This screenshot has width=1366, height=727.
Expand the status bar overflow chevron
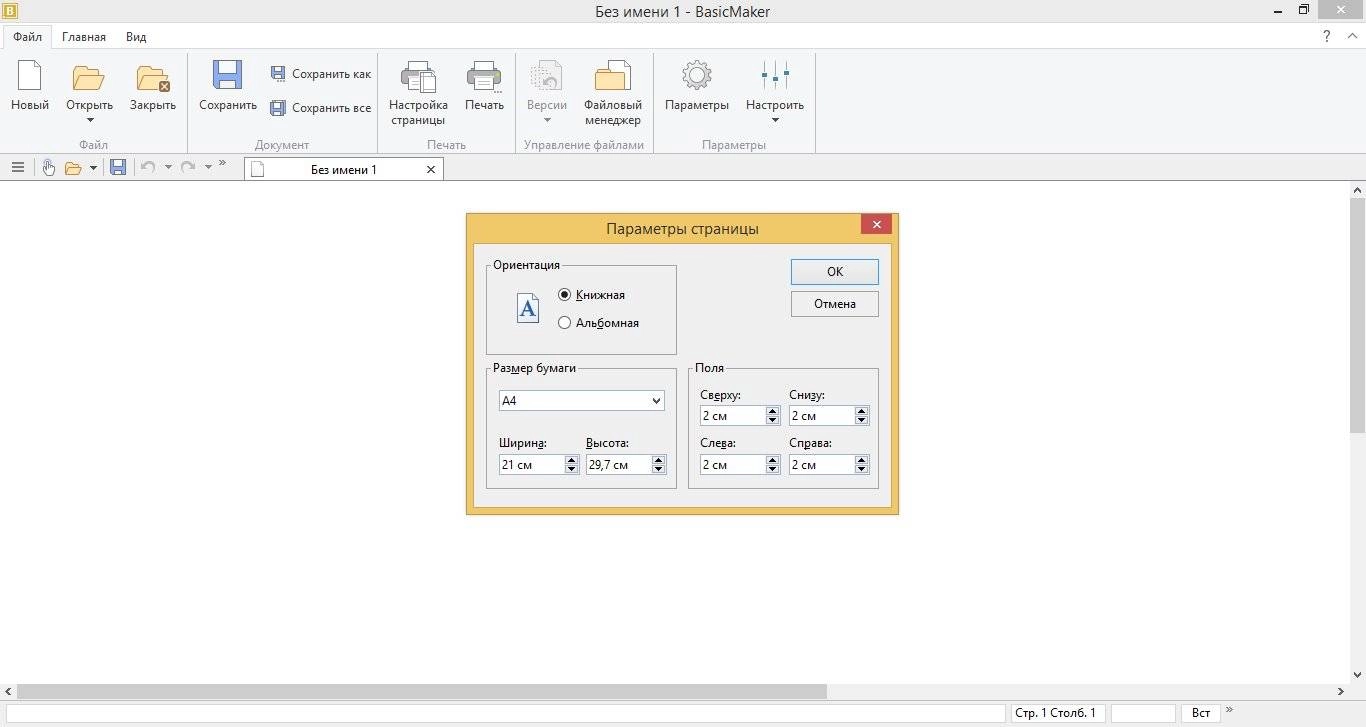pos(1230,710)
